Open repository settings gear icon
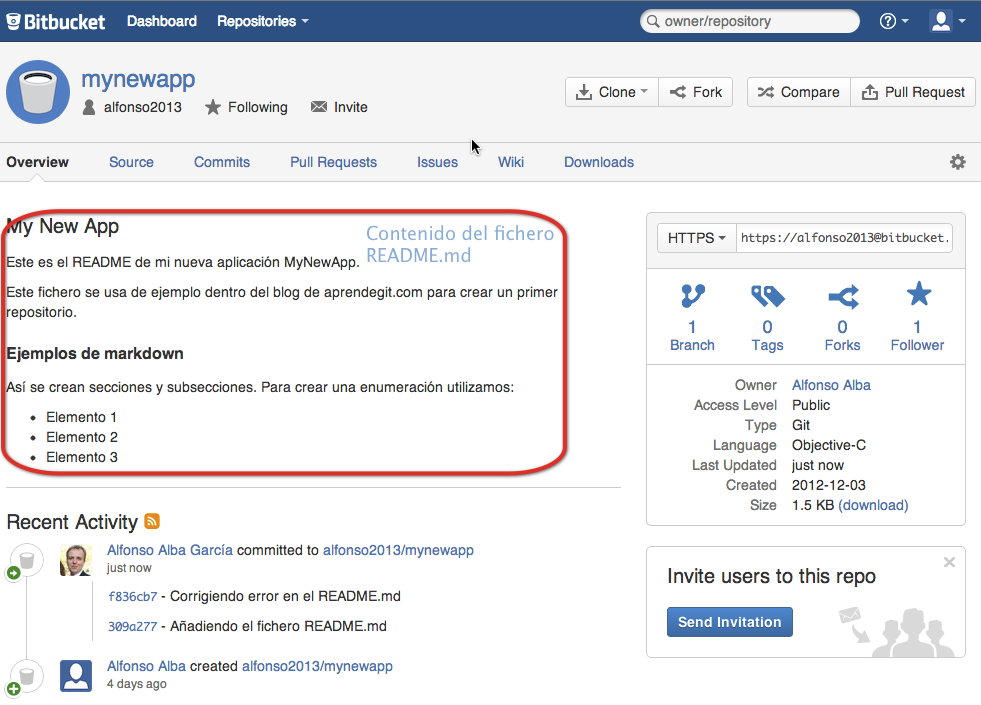The height and width of the screenshot is (705, 981). [957, 162]
